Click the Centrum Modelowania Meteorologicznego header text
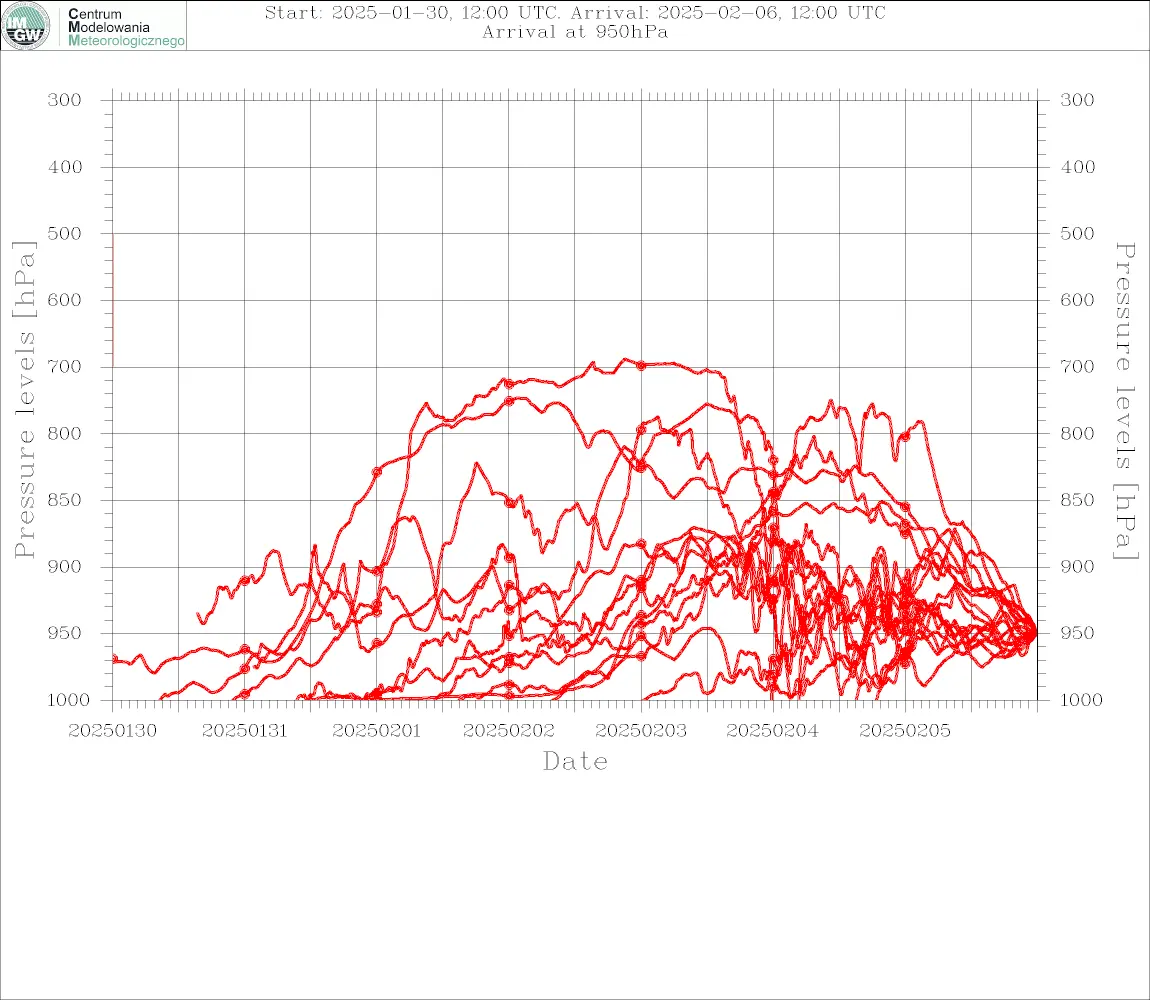Viewport: 1150px width, 1000px height. [x=125, y=27]
